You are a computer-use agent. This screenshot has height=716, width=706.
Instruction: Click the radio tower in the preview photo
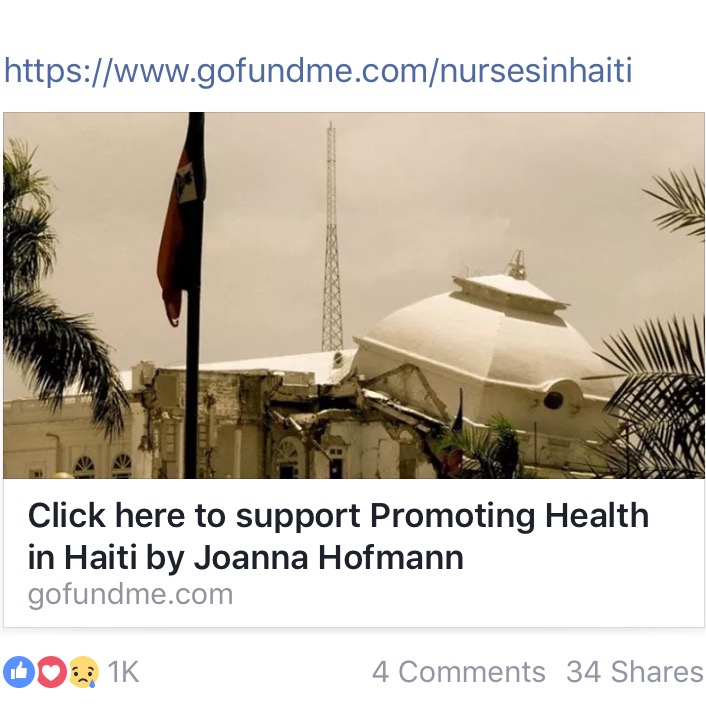click(x=332, y=237)
